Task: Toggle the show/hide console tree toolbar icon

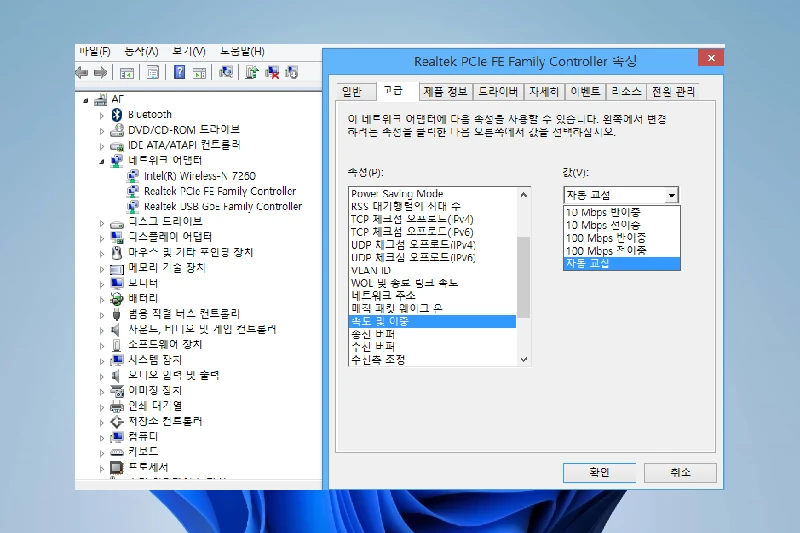Action: (127, 73)
